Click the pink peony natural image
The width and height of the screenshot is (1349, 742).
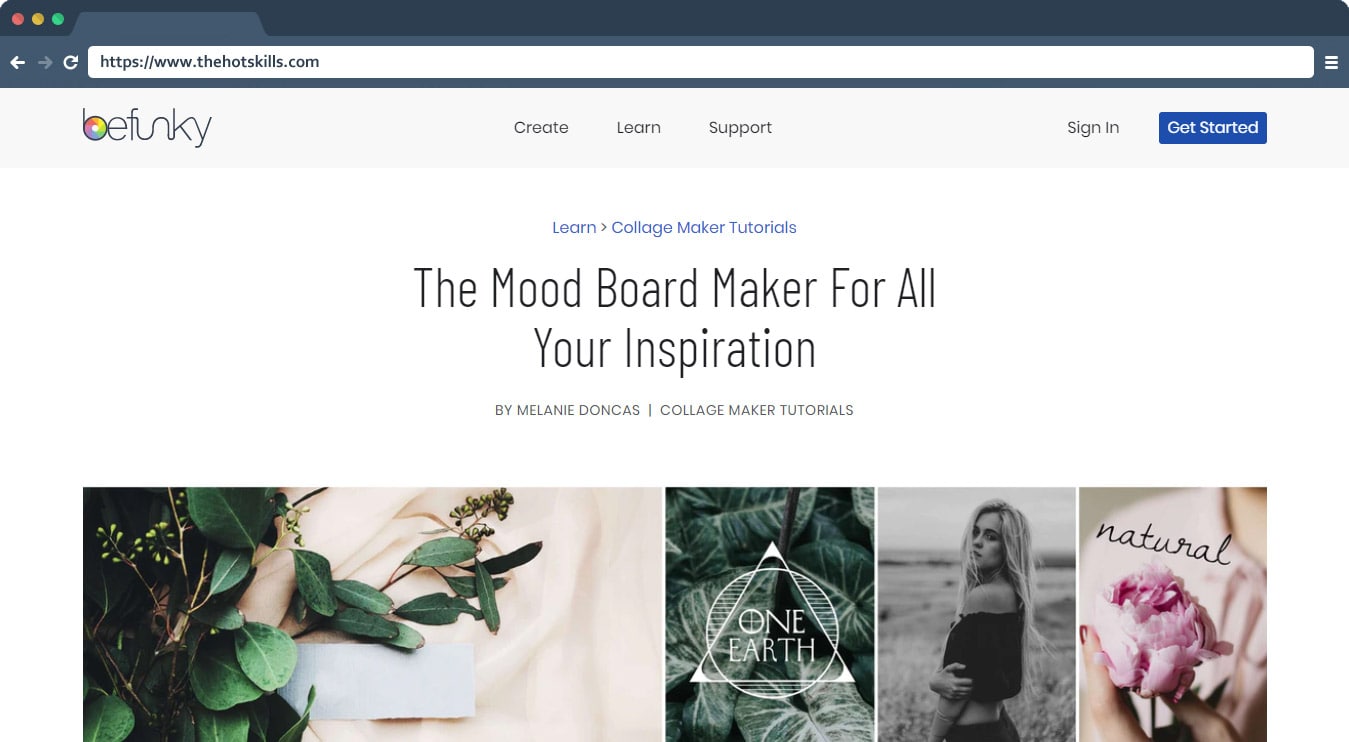1173,614
